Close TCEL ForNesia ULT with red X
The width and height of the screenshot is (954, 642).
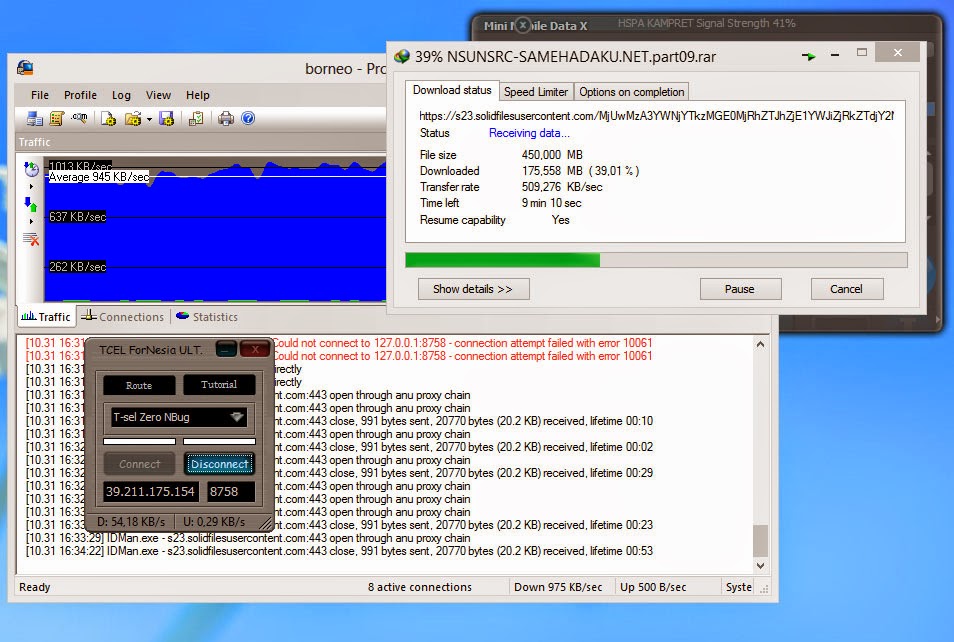coord(255,349)
